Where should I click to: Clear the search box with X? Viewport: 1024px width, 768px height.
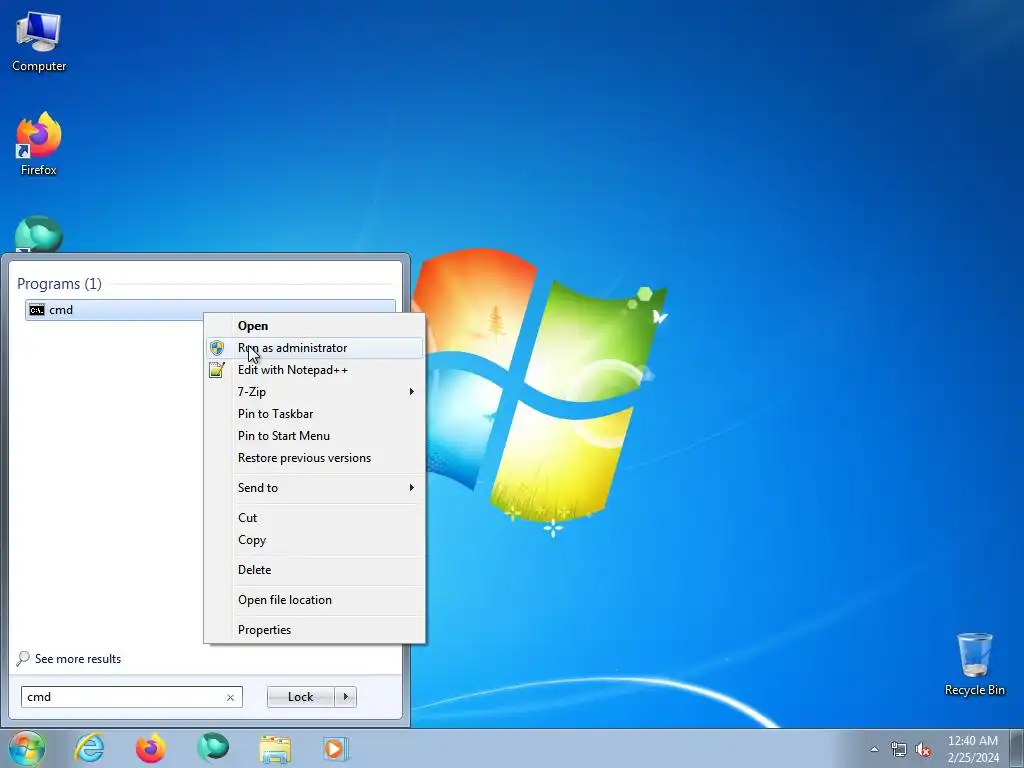[x=230, y=697]
